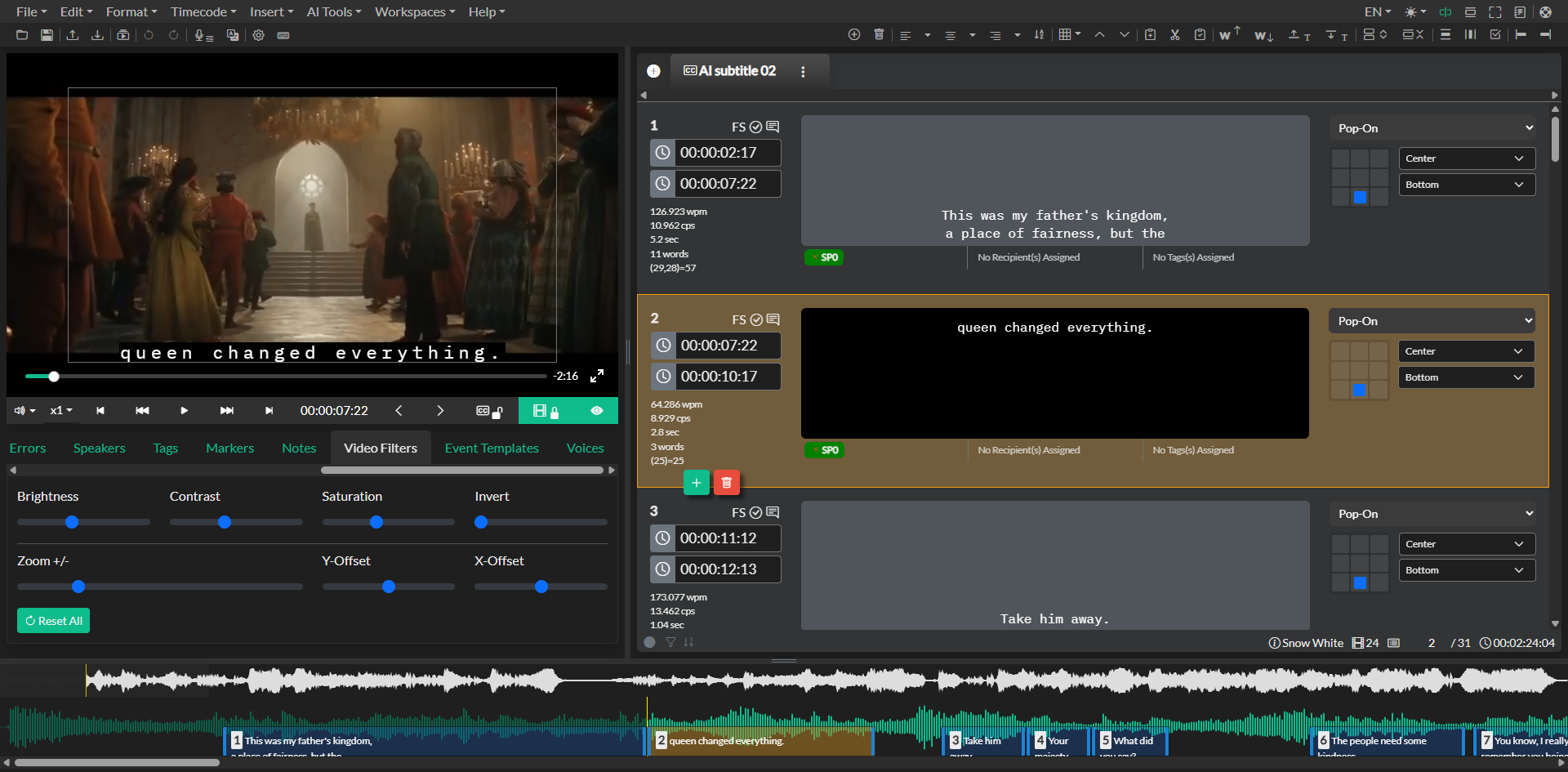This screenshot has height=772, width=1568.
Task: Click the Reset All button
Action: 53,621
